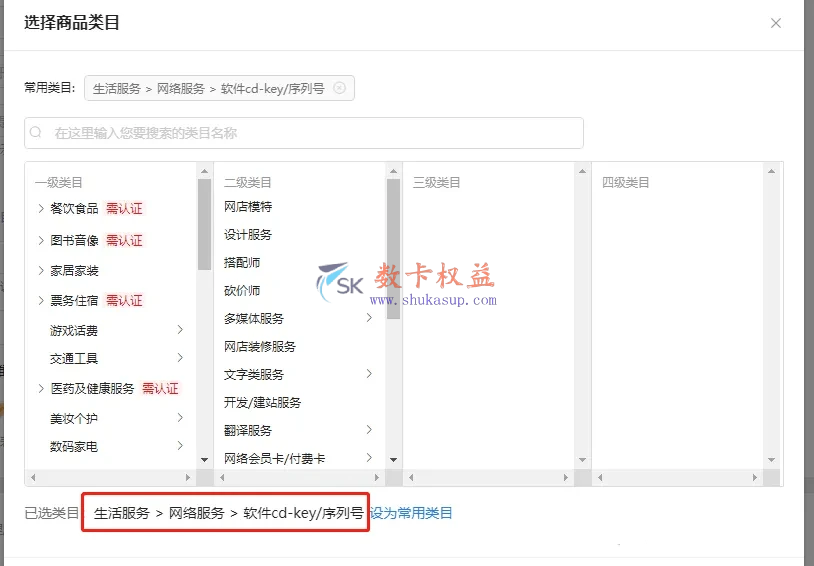The width and height of the screenshot is (814, 566).
Task: Choose 交通工具 first-level category
Action: [x=74, y=359]
